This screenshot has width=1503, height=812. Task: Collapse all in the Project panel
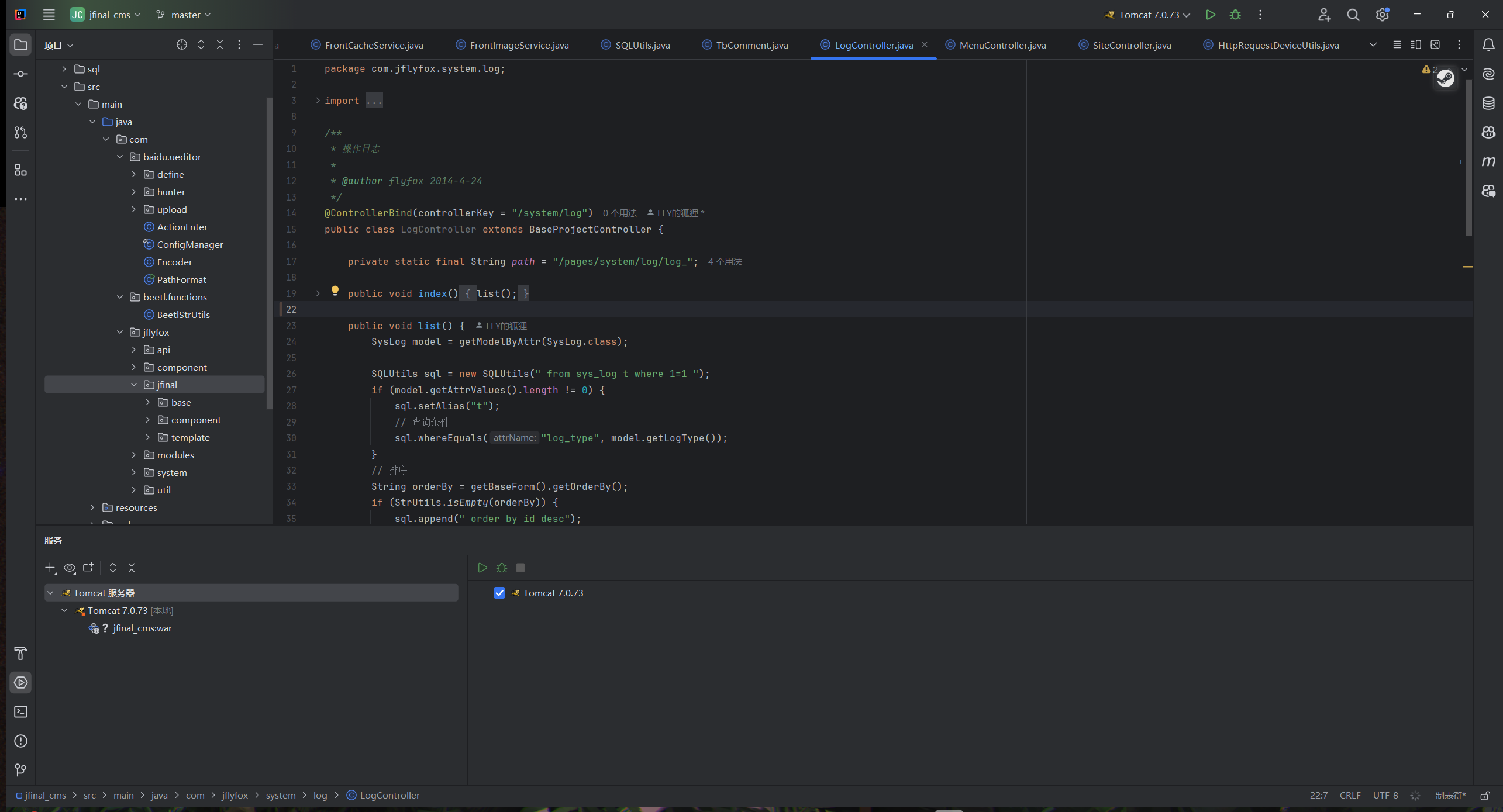click(x=220, y=45)
